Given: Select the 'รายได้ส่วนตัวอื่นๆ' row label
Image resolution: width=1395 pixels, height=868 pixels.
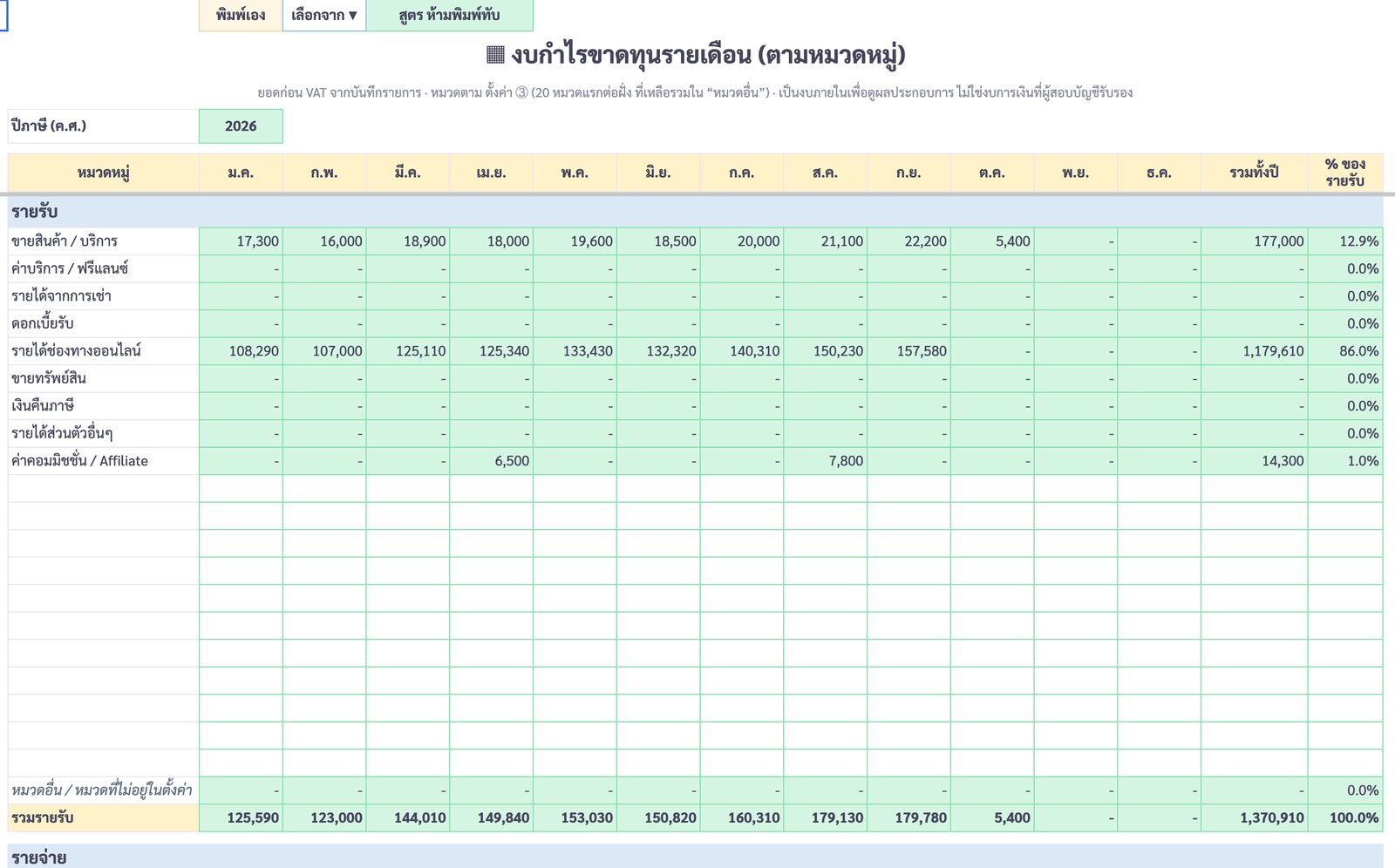Looking at the screenshot, I should tap(104, 433).
